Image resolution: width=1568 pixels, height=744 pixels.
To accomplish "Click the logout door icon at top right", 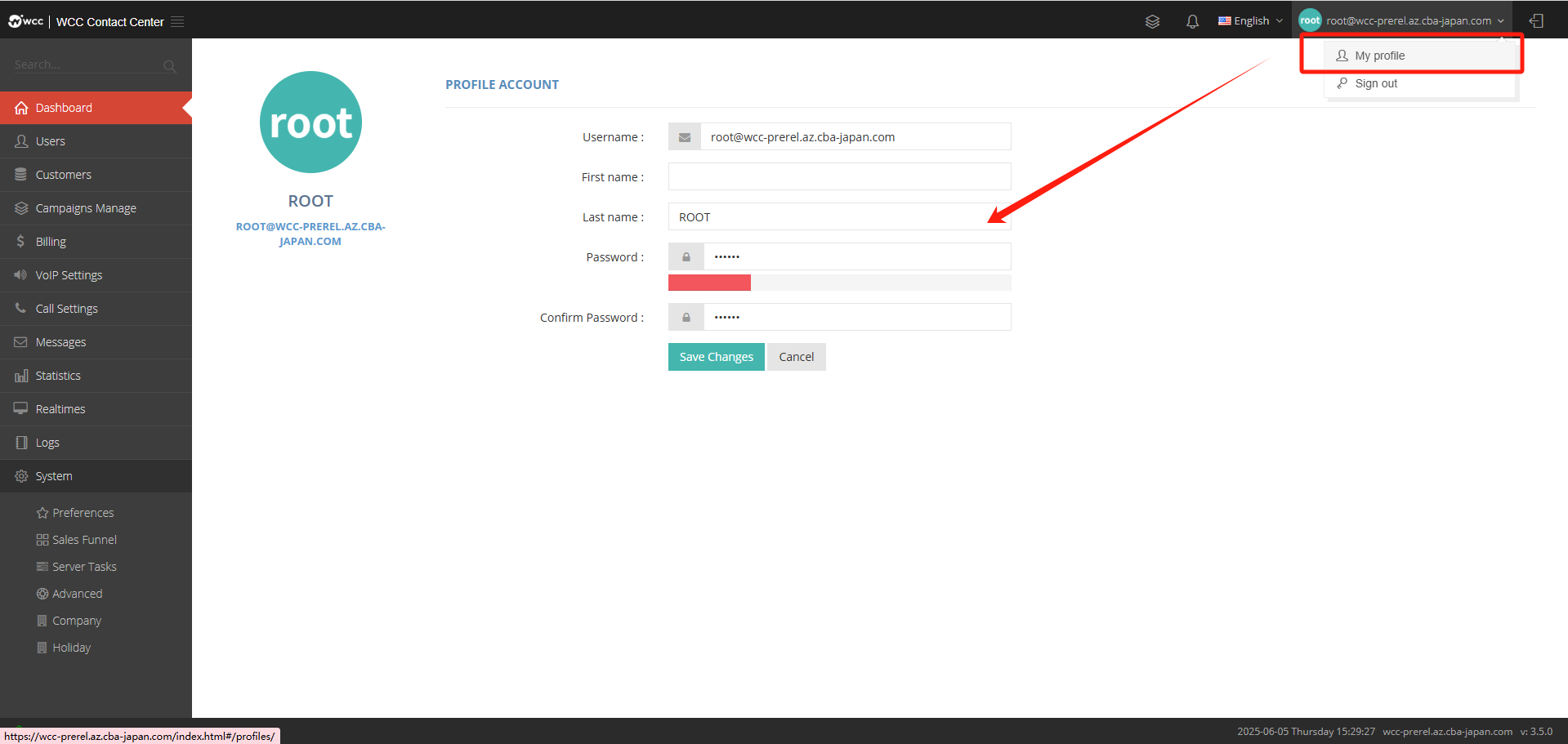I will [1536, 21].
